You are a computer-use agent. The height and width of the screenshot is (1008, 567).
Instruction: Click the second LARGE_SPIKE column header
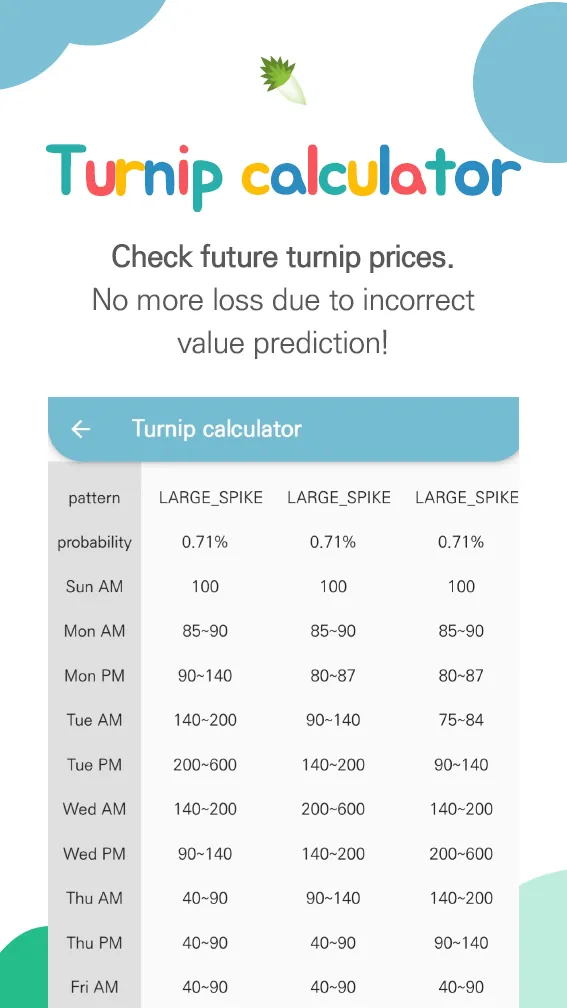[x=339, y=498]
